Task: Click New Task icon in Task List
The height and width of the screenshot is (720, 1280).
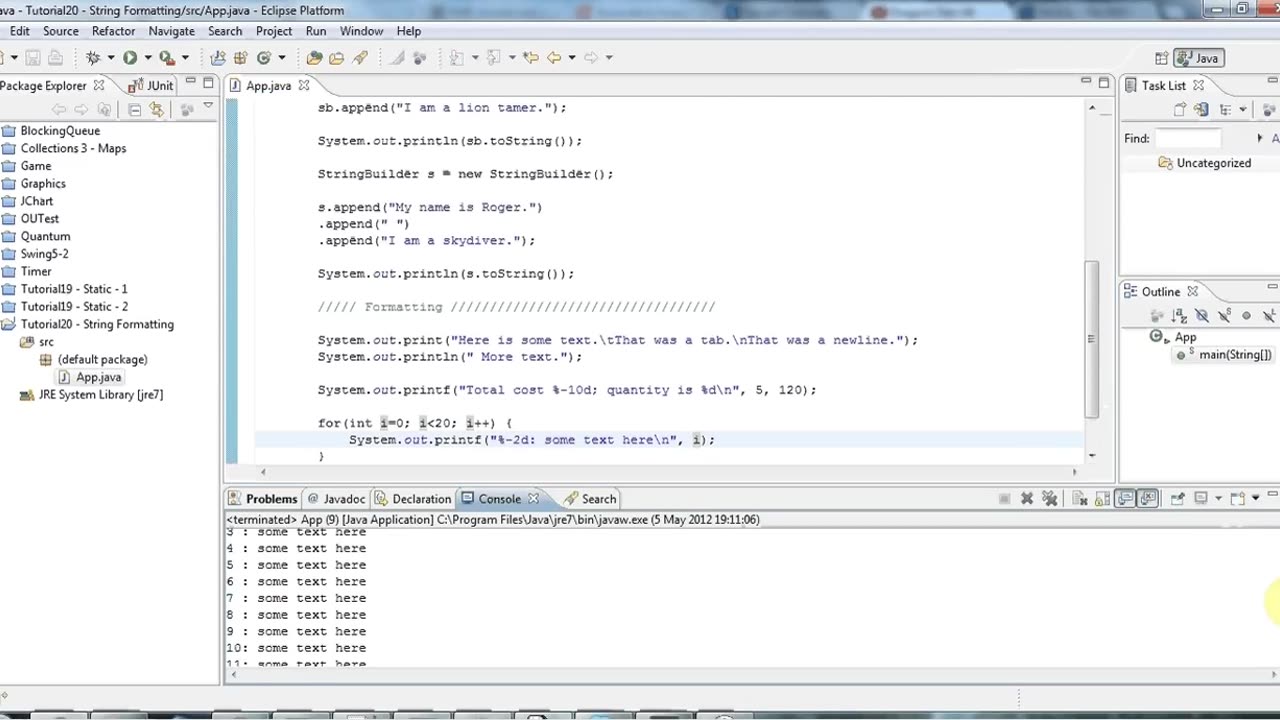Action: (x=1181, y=109)
